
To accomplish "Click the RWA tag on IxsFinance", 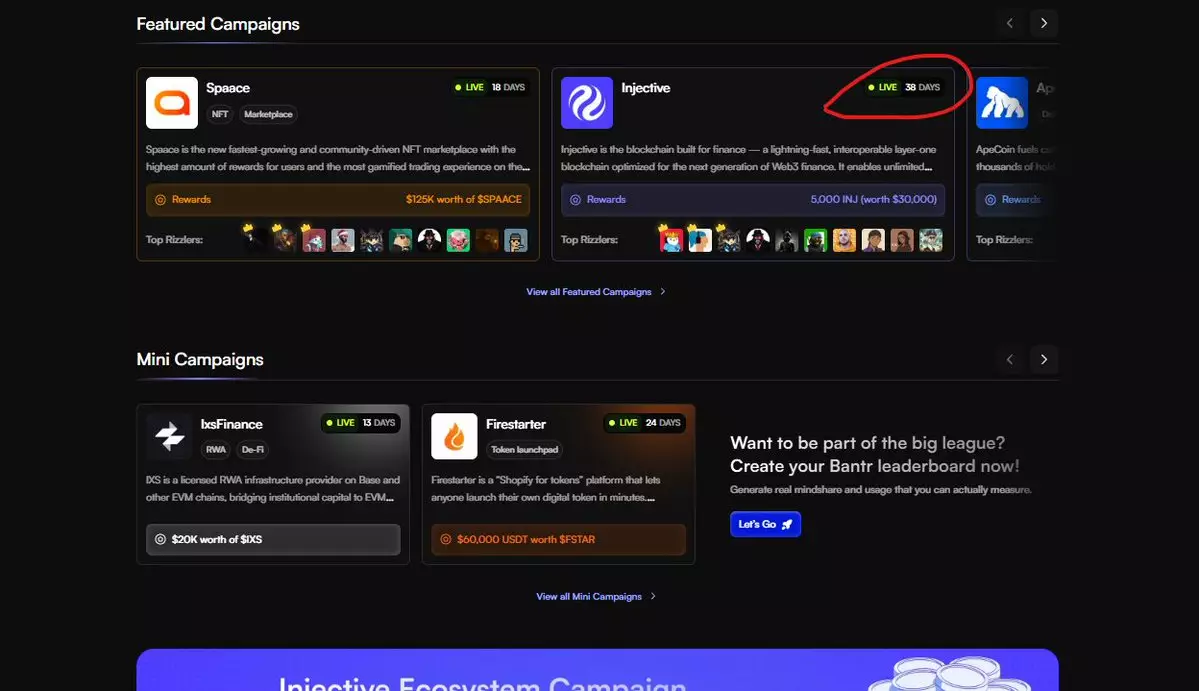I will point(216,450).
